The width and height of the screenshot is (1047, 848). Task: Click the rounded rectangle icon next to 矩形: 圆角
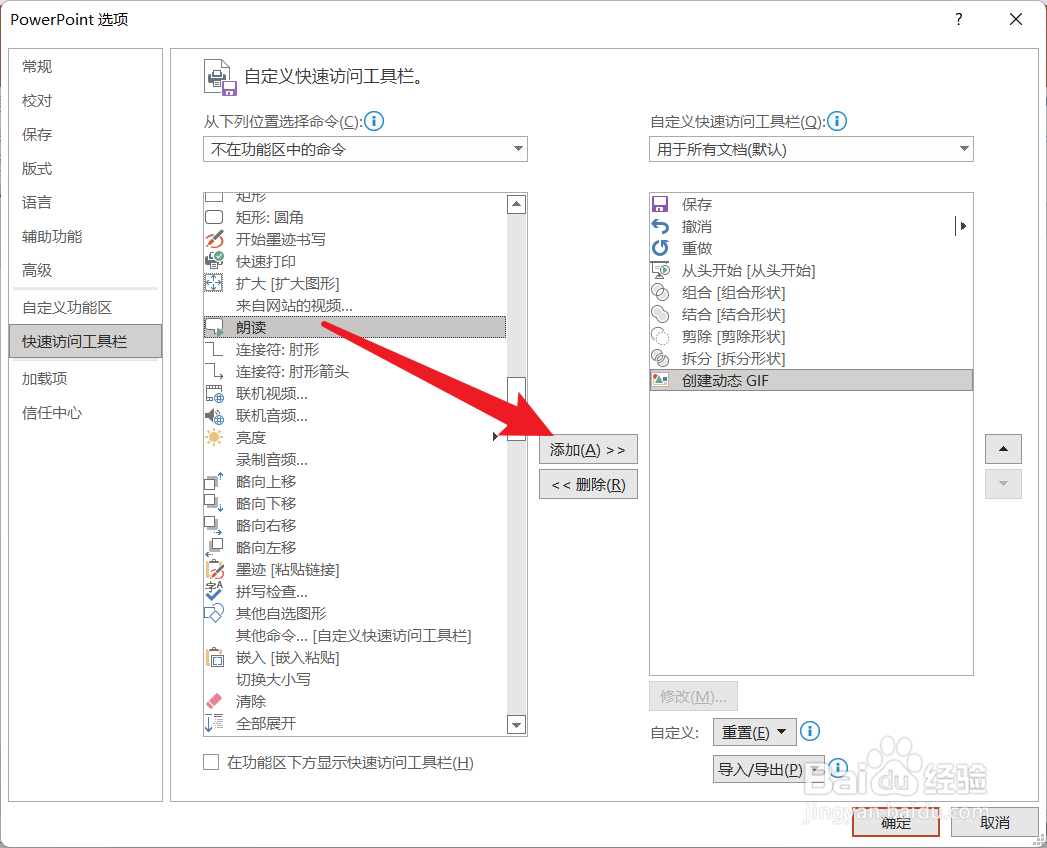pos(214,217)
